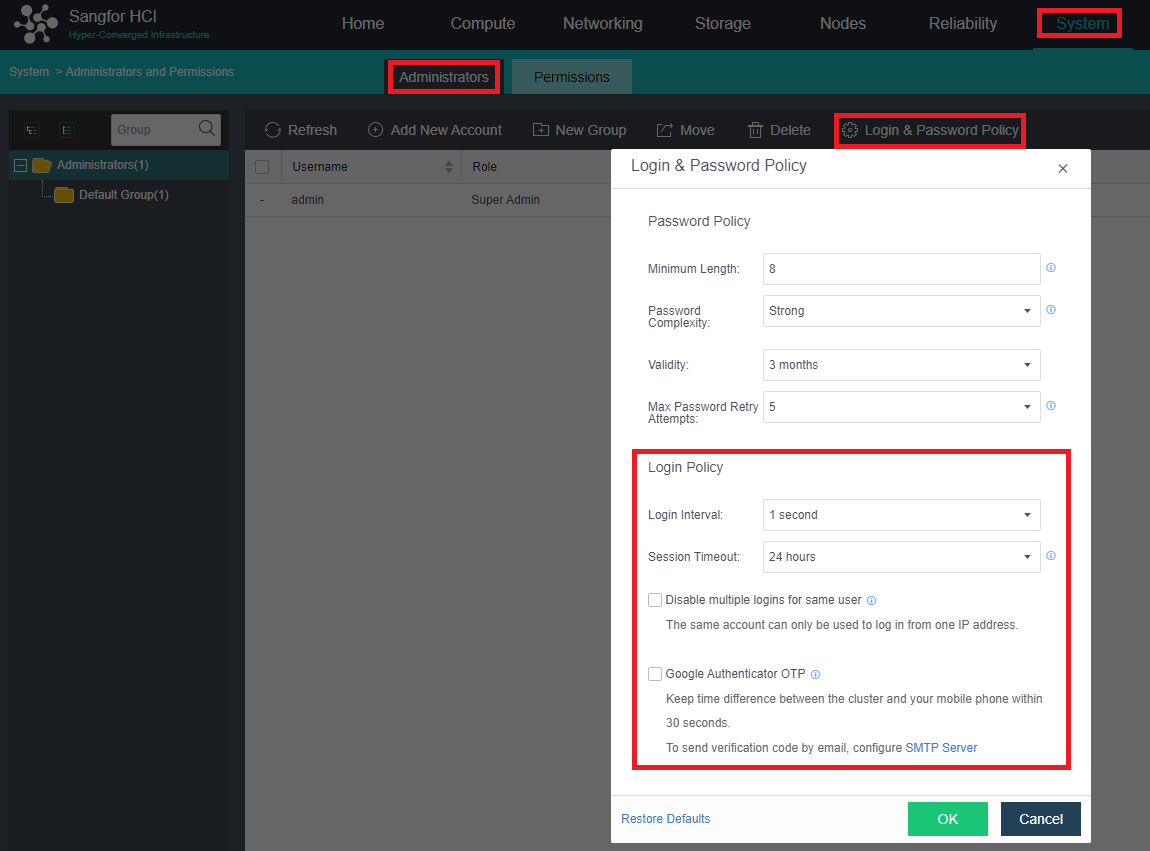Open Session Timeout dropdown

901,557
